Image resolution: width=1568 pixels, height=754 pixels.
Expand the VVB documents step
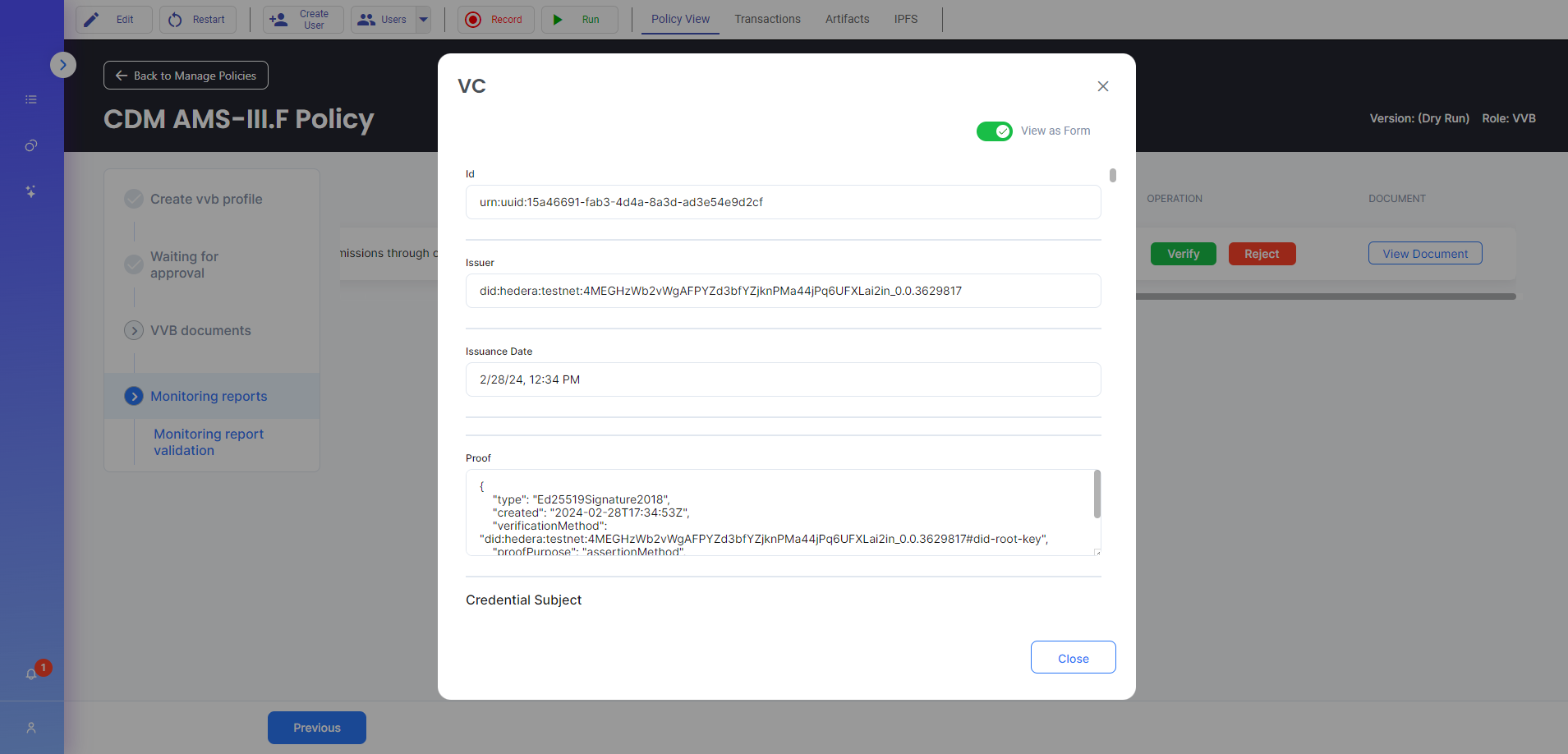(x=134, y=330)
